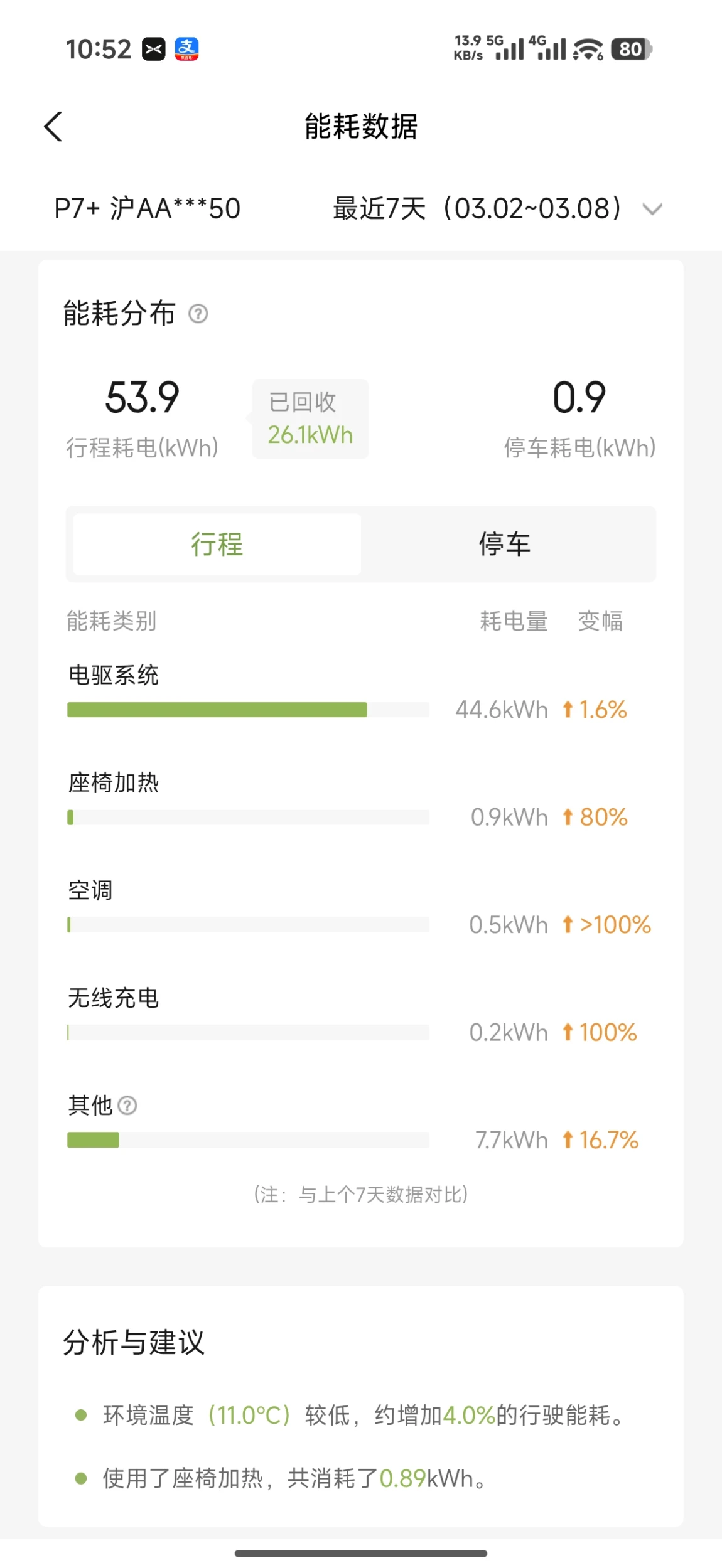Tap the 53.9 行程耗电 value

tap(143, 398)
